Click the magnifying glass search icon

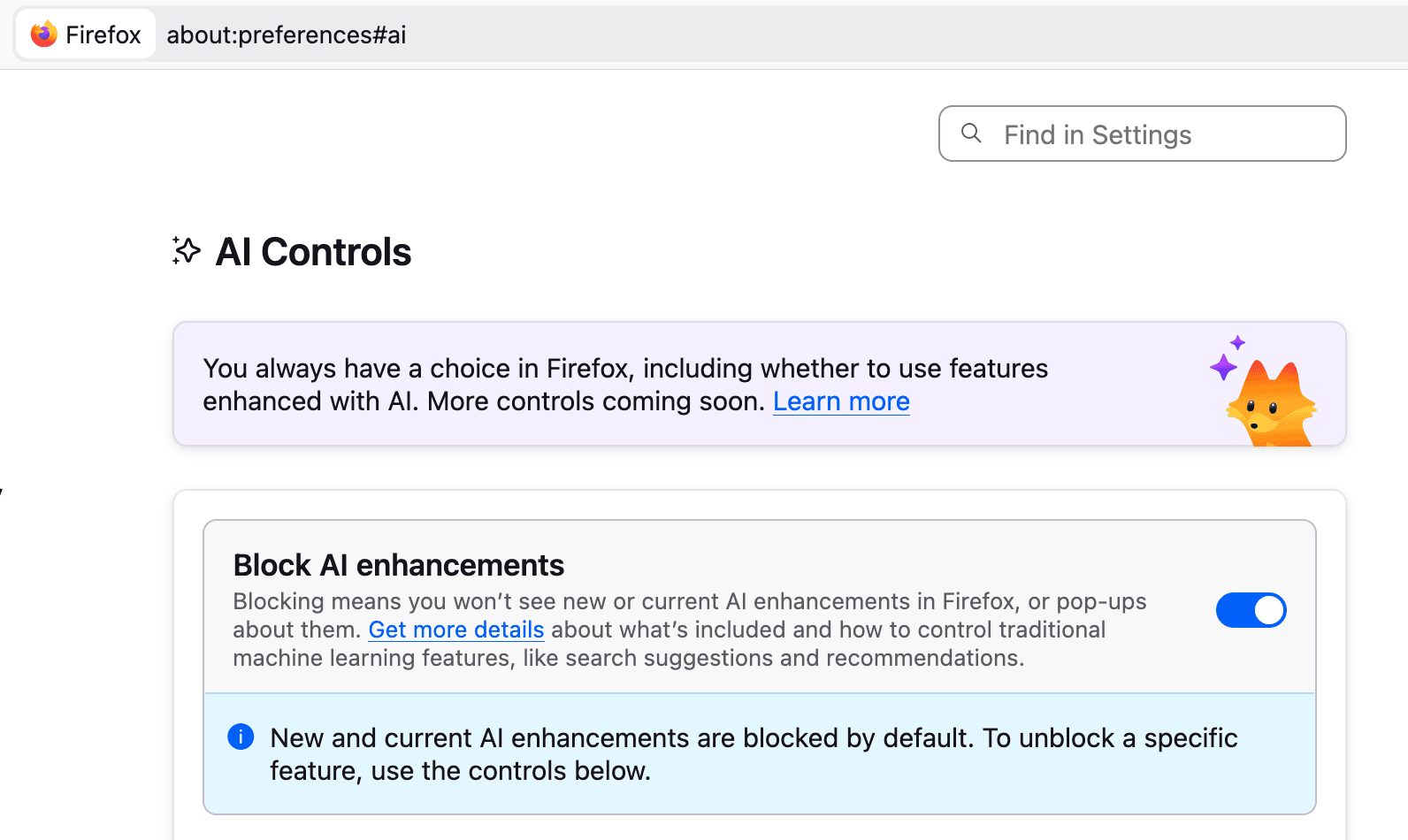pyautogui.click(x=971, y=134)
